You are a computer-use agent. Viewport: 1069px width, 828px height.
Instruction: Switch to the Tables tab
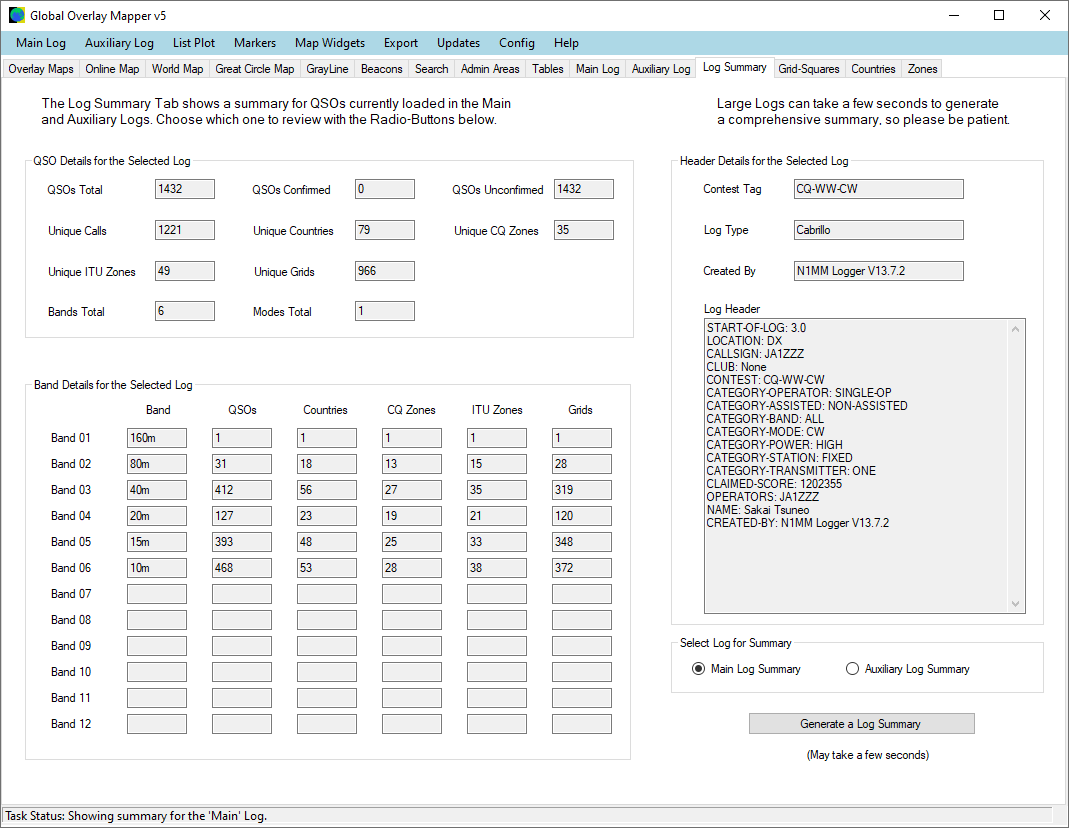click(548, 69)
